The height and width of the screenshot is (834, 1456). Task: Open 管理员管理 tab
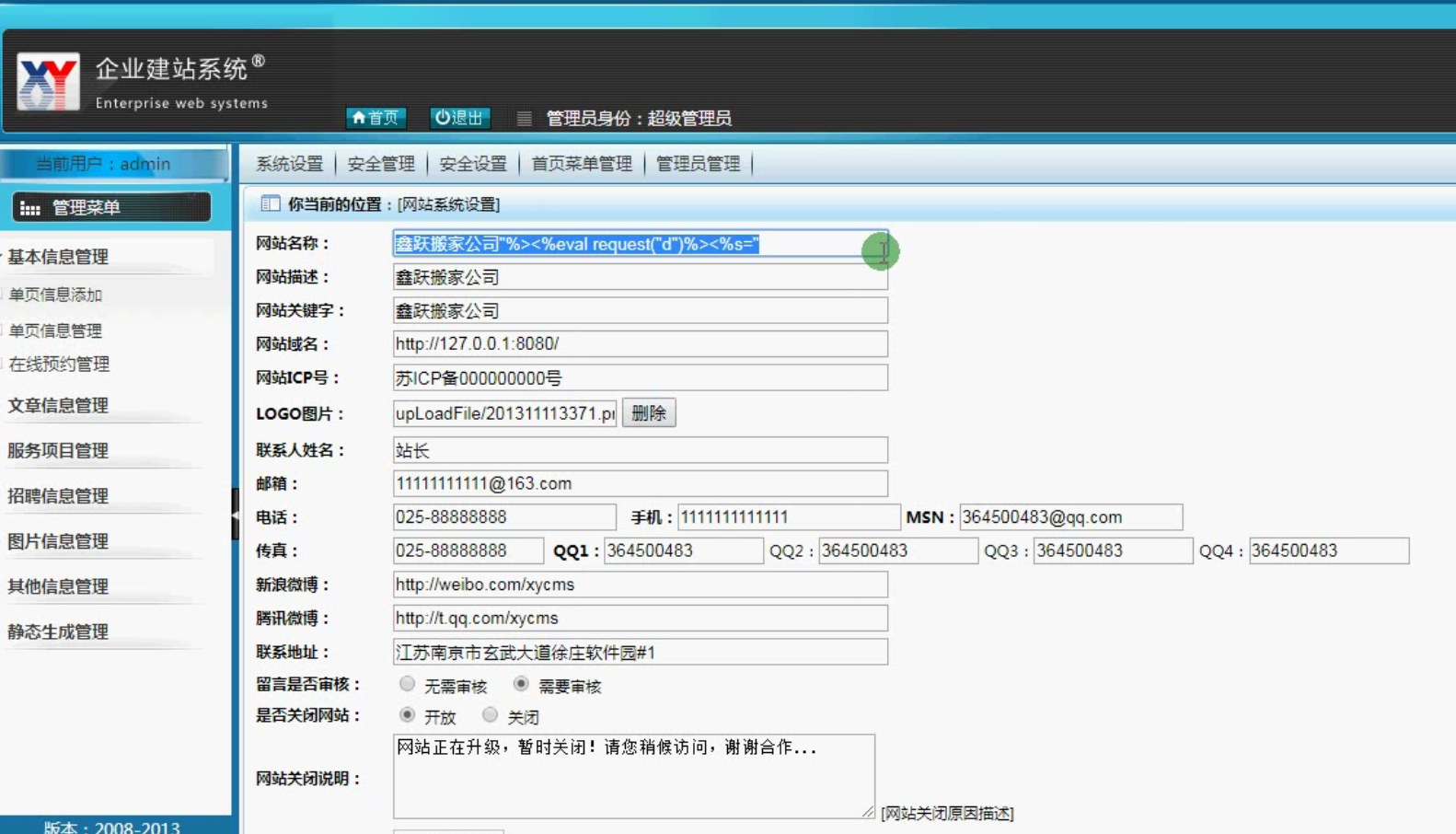point(698,164)
